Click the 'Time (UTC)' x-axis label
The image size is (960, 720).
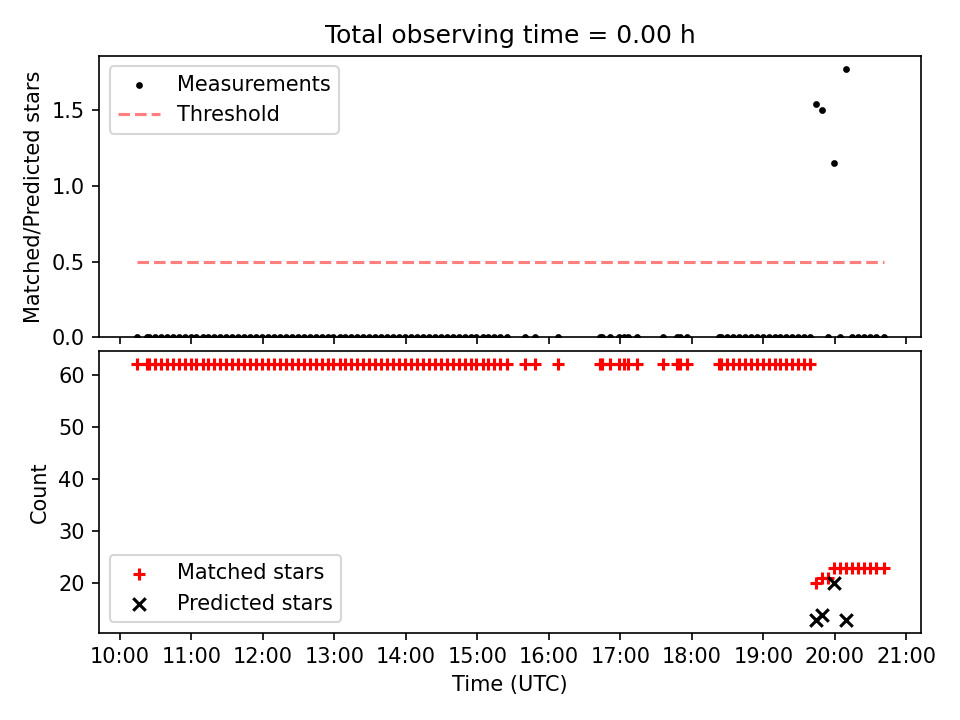tap(509, 684)
